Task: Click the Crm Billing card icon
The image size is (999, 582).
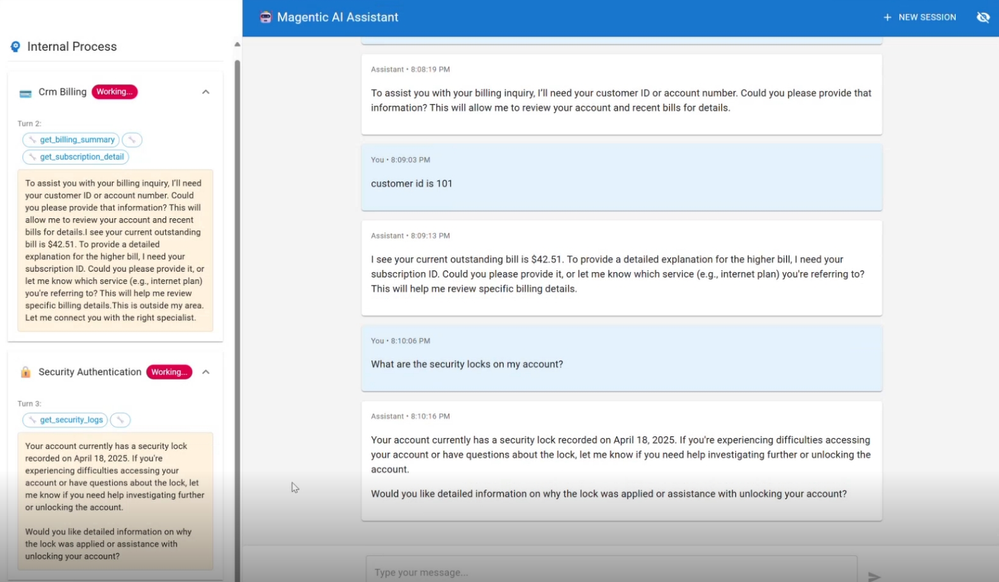Action: point(25,93)
